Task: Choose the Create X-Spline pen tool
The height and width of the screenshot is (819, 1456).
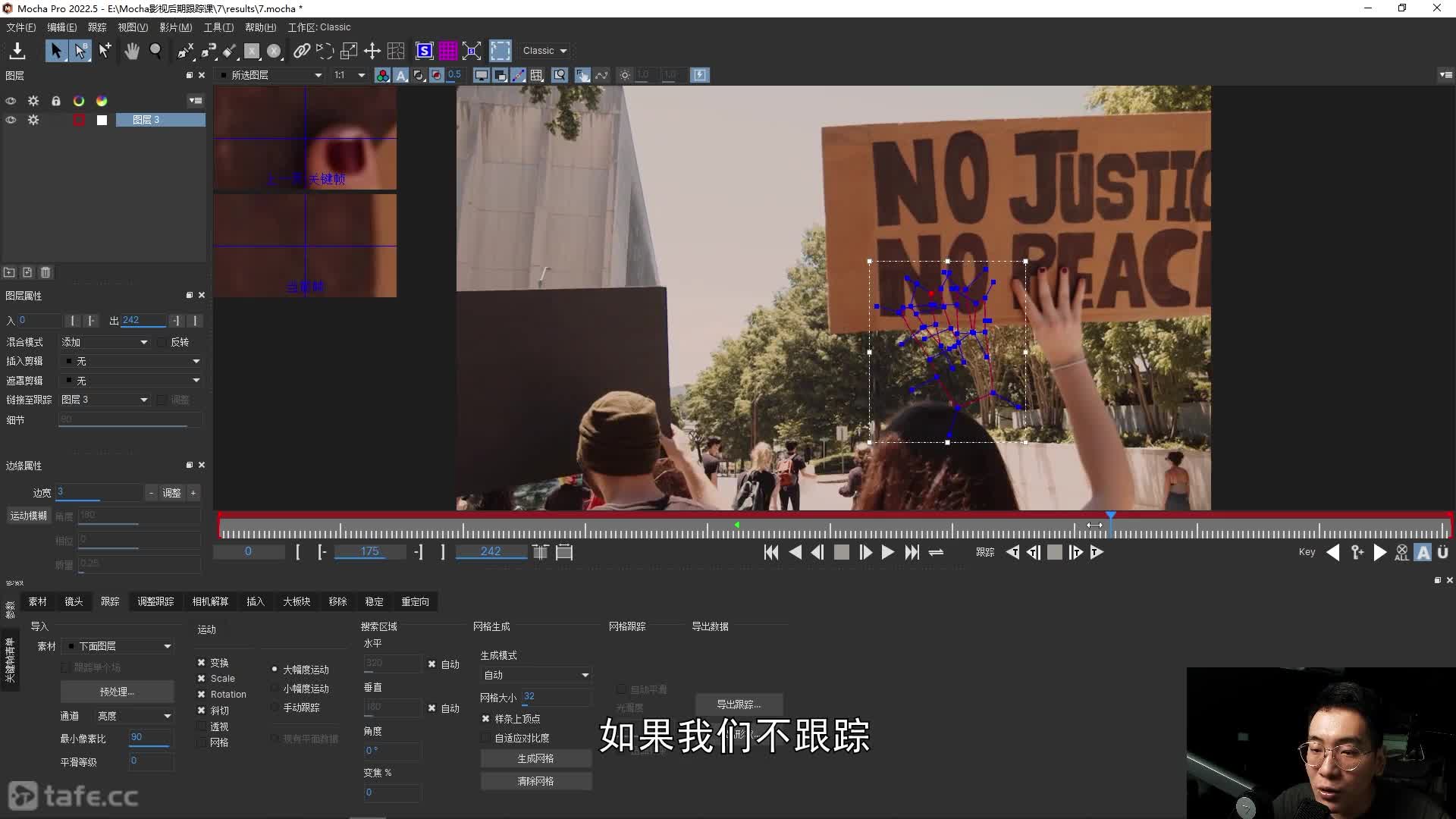Action: click(x=185, y=51)
